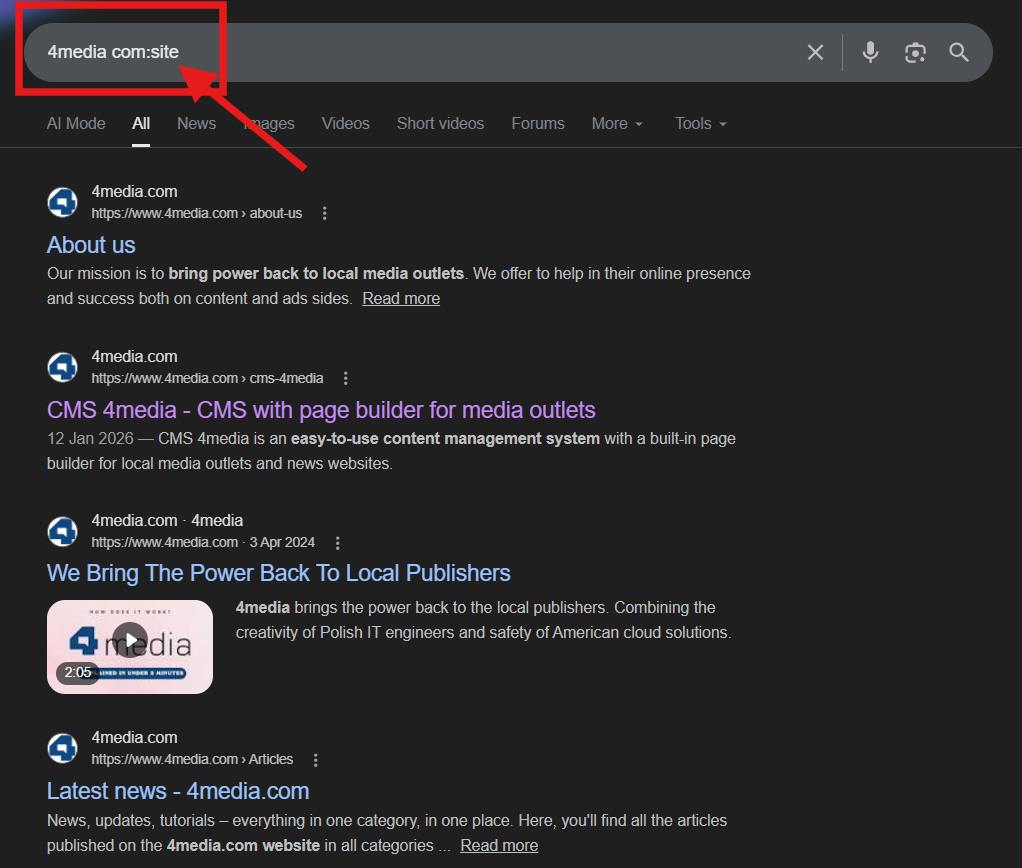Open Google Lens image search icon
Screen dimensions: 1022x868
tap(915, 52)
